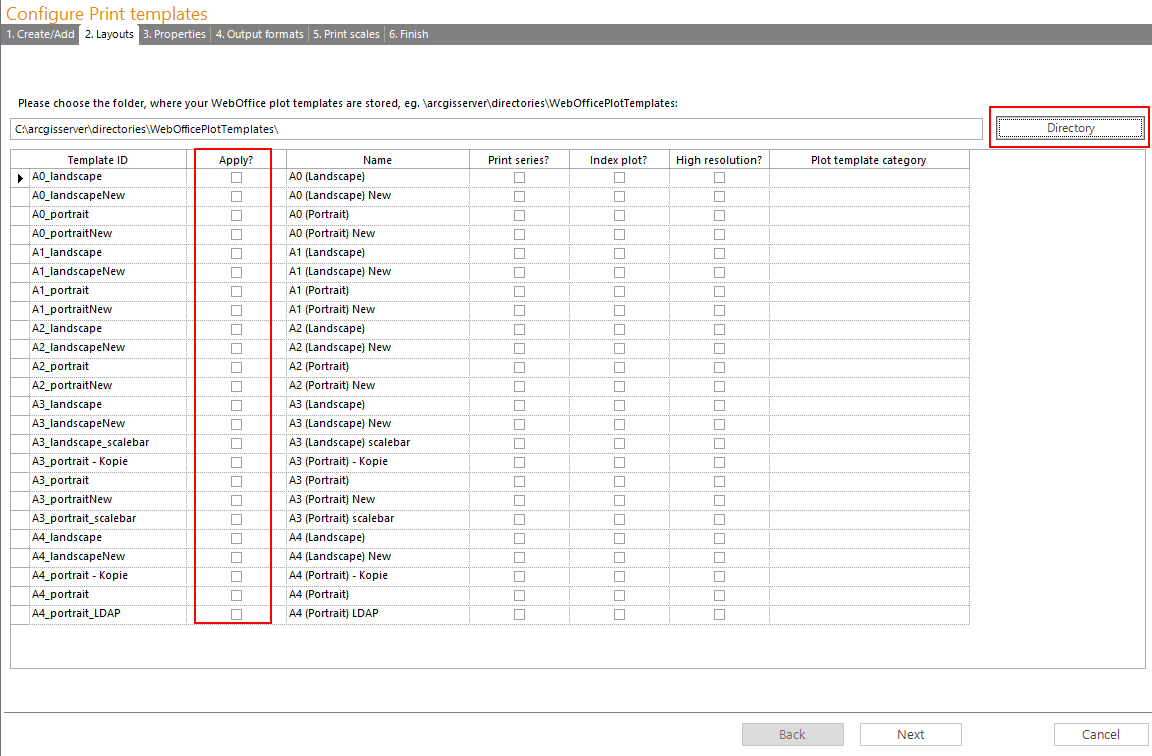Switch to the 1. Create/Add tab
Viewport: 1152px width, 756px height.
coord(40,34)
